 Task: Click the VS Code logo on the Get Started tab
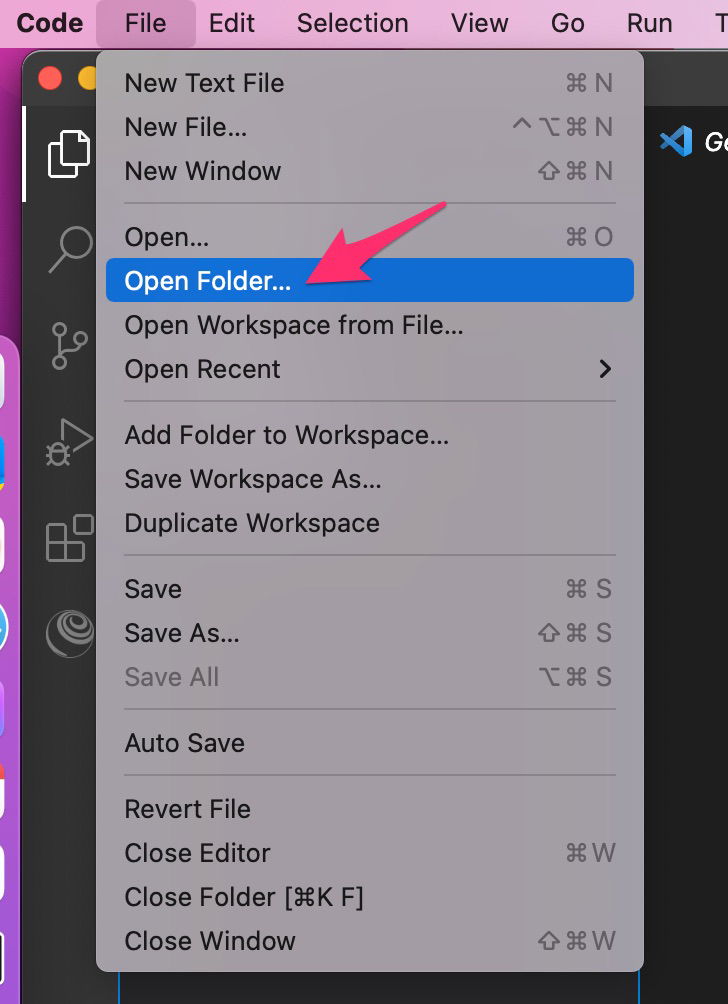(676, 141)
